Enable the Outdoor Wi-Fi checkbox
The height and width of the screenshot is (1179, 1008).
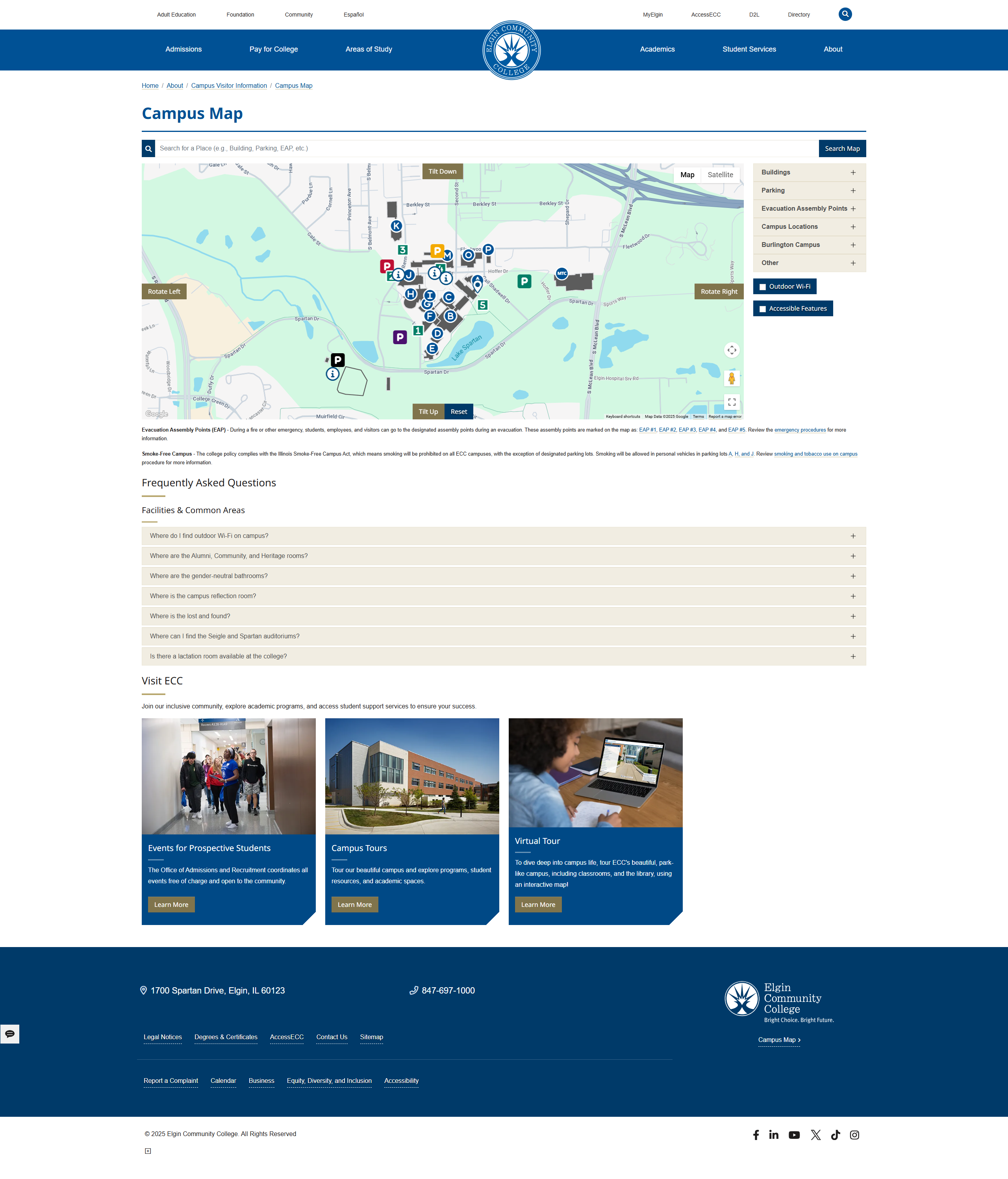point(763,287)
